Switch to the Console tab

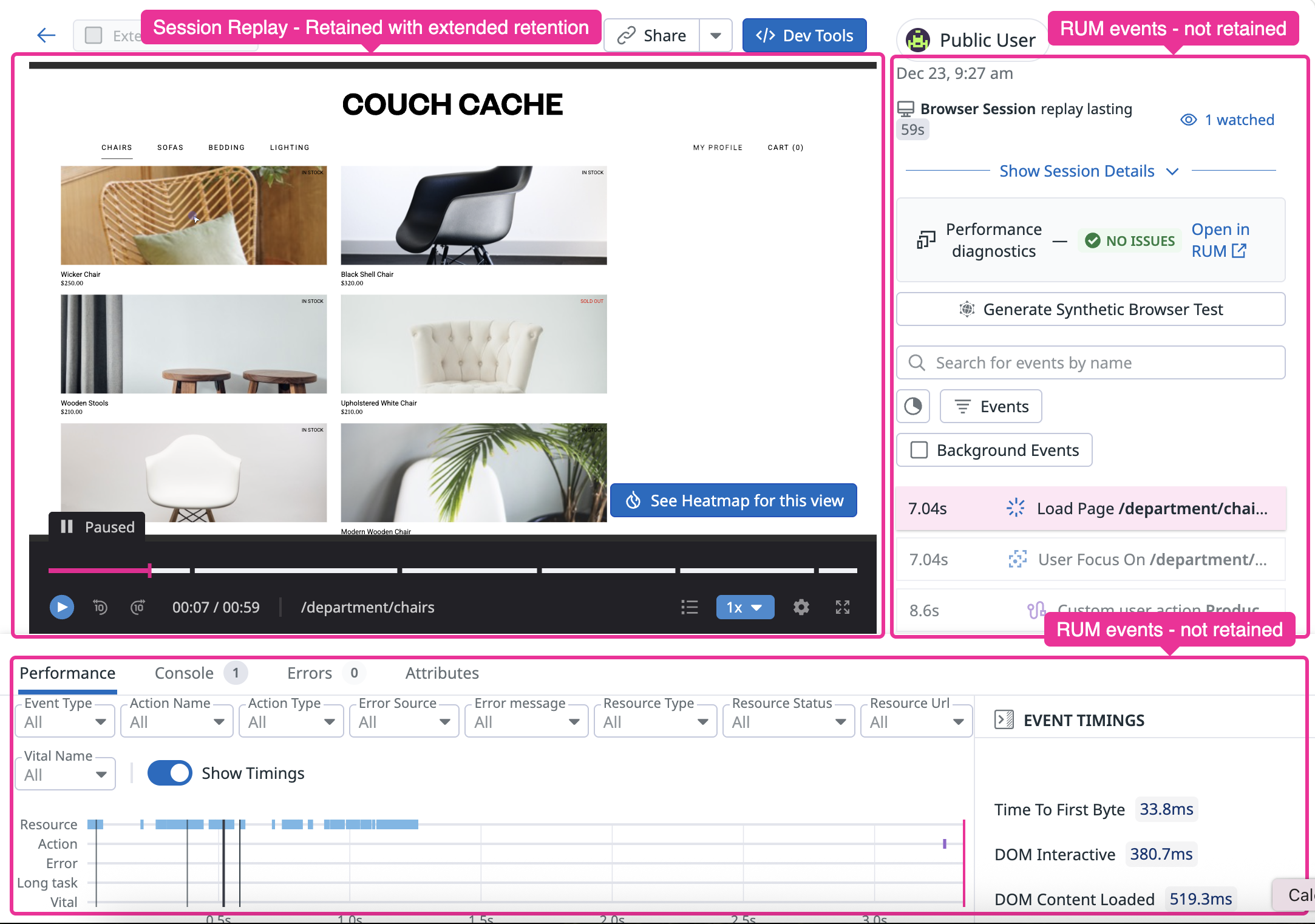point(184,673)
